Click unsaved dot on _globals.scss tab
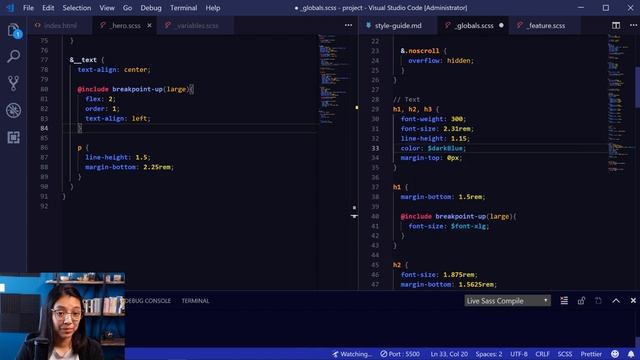The width and height of the screenshot is (640, 360). point(501,25)
